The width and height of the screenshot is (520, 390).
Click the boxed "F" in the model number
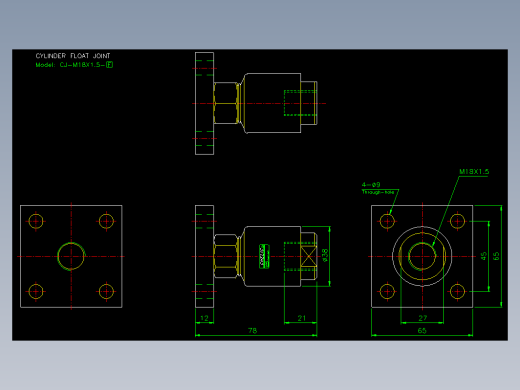pyautogui.click(x=109, y=65)
